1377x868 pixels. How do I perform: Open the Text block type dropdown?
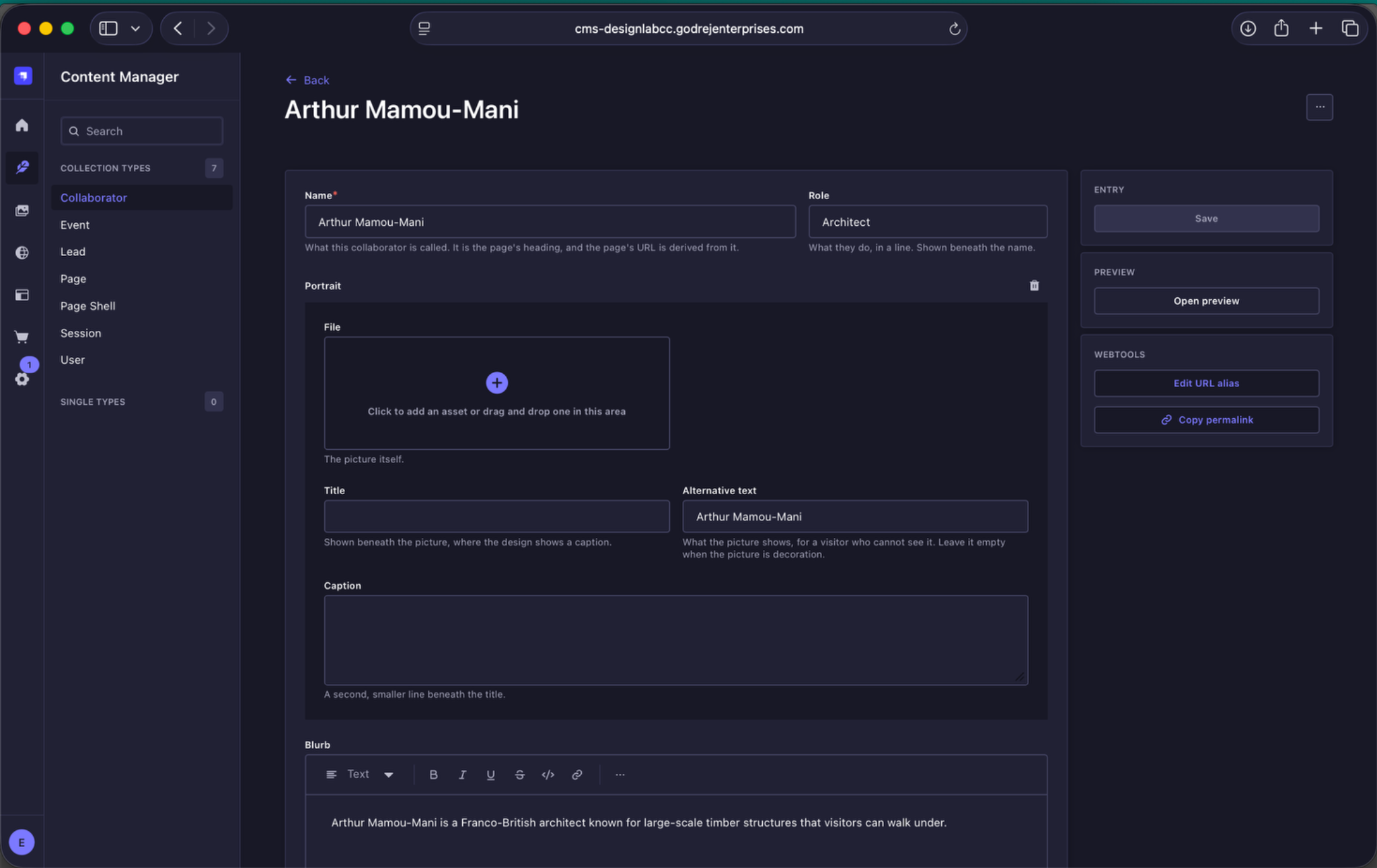[x=360, y=775]
